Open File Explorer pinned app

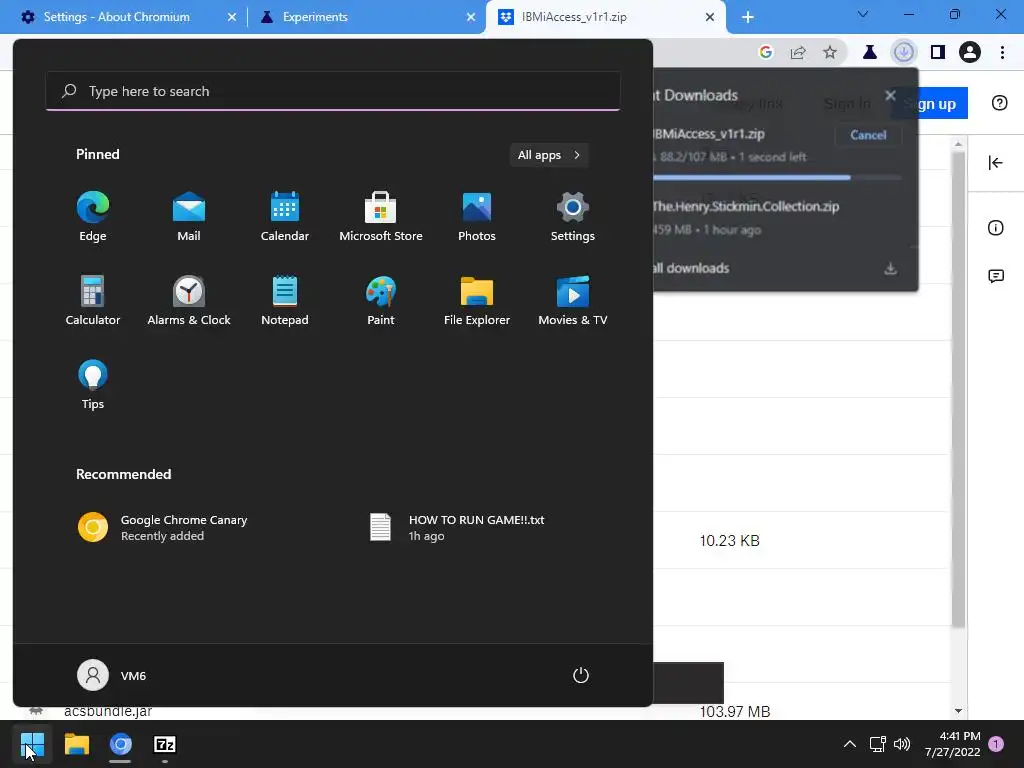[x=477, y=300]
